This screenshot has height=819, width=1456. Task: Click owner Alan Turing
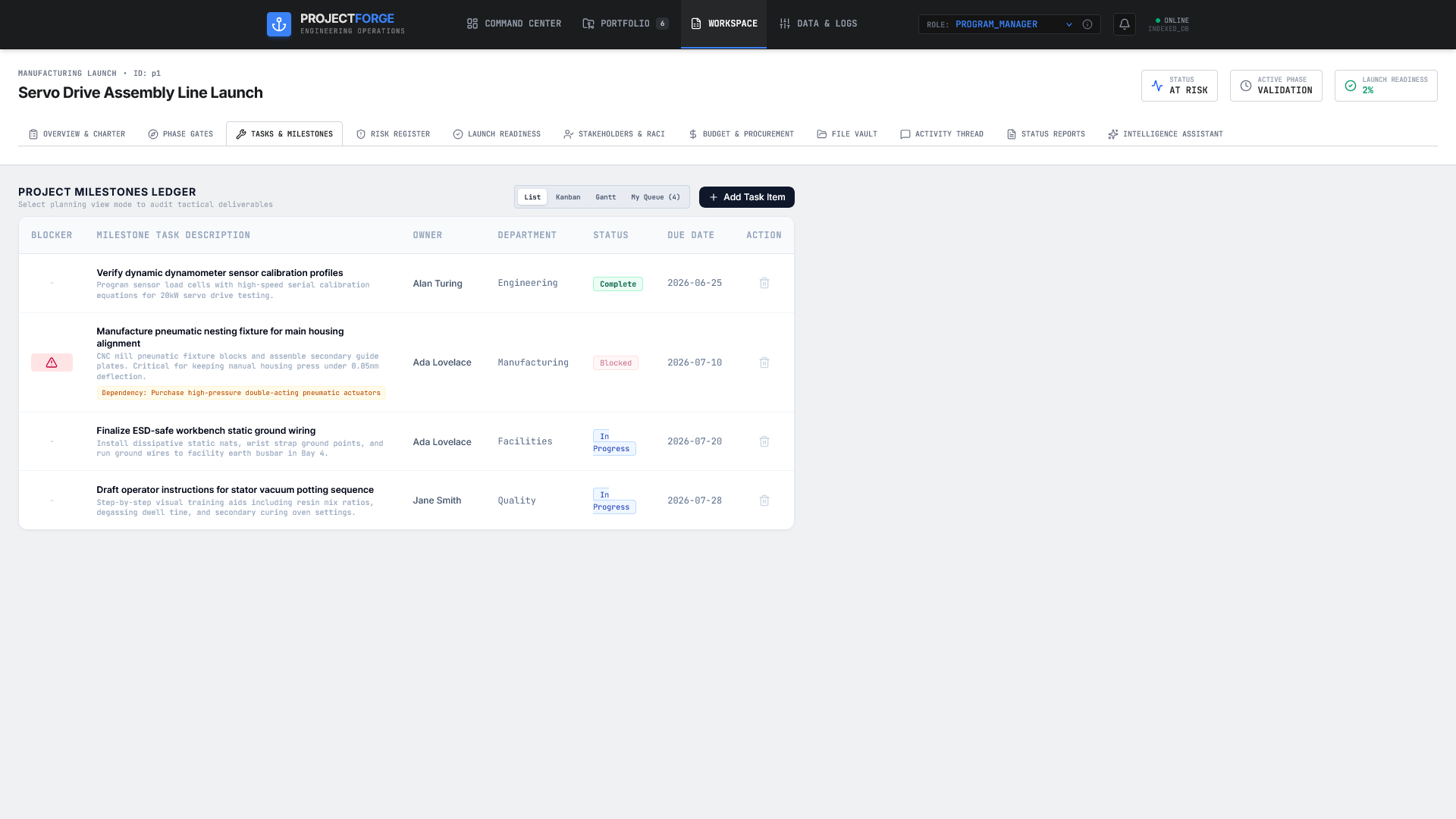(438, 284)
